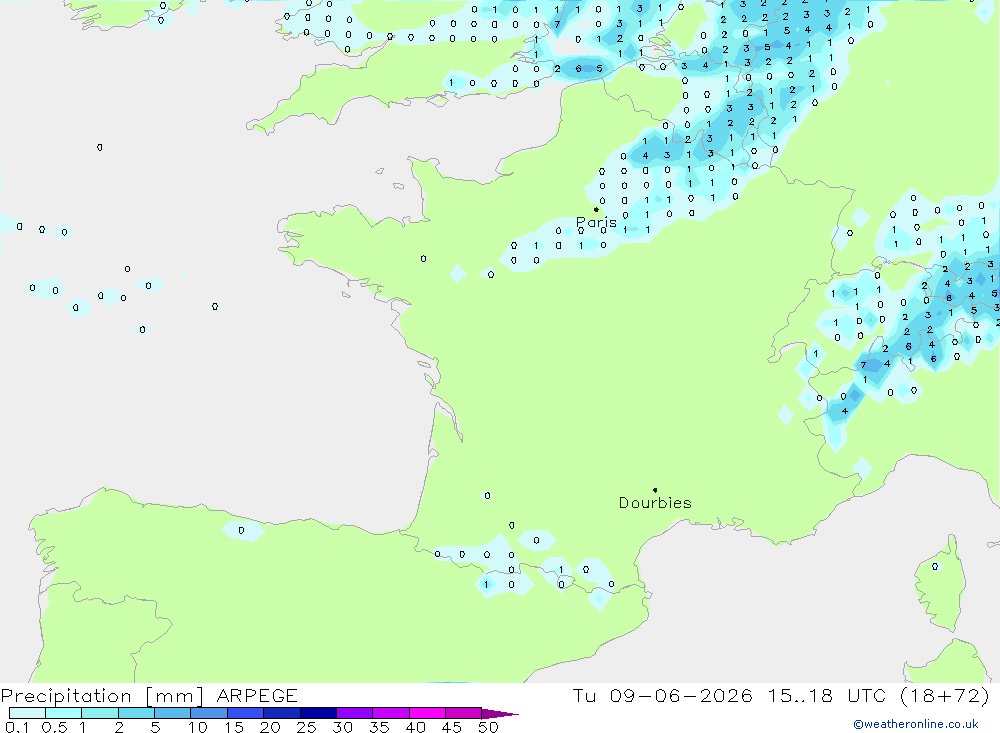Select the dark navy 25–30 mm legend swatch
The image size is (1000, 733).
coord(318,713)
